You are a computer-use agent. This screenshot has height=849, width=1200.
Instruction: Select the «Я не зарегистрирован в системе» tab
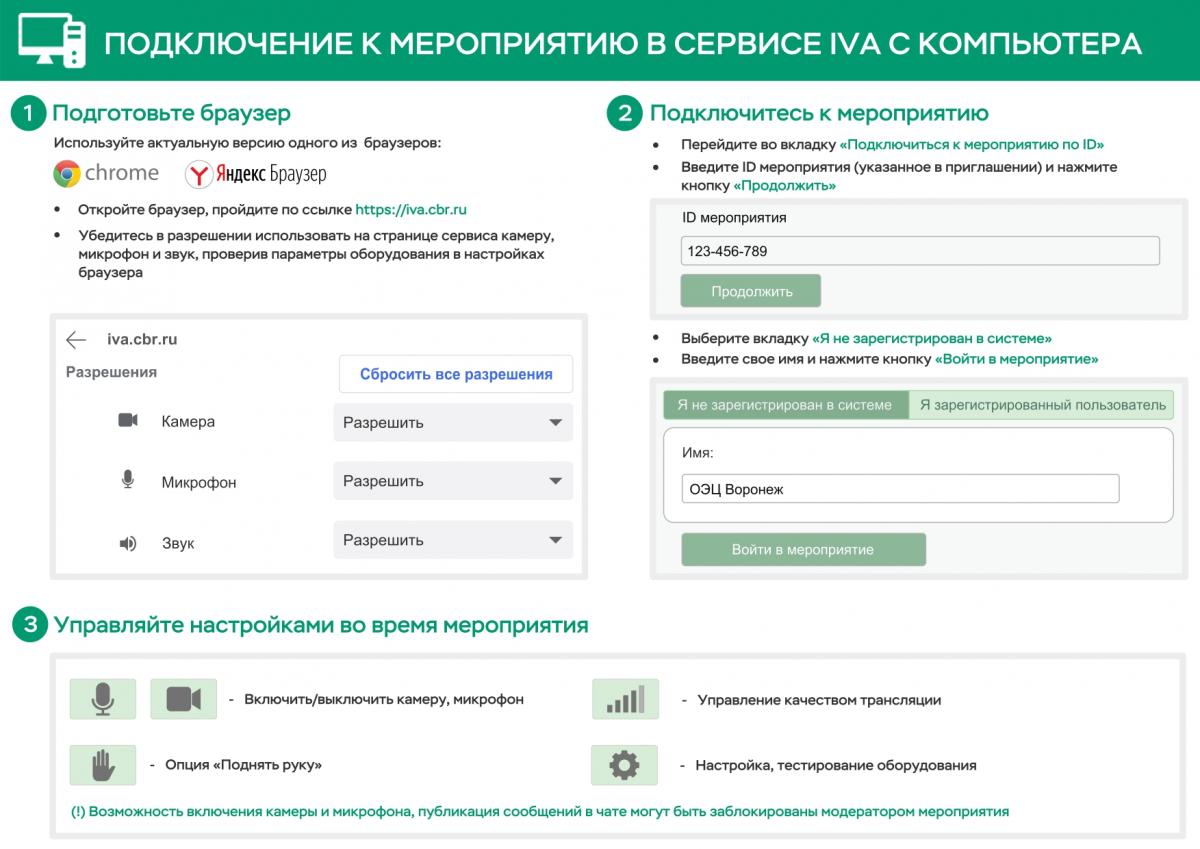coord(785,405)
